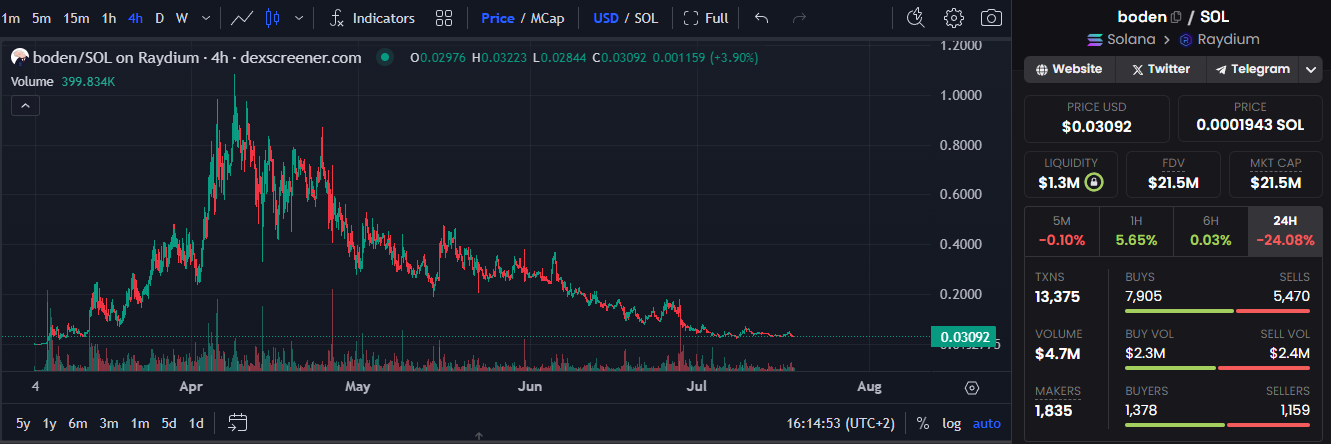The height and width of the screenshot is (444, 1331).
Task: Open the Indicators panel
Action: pyautogui.click(x=372, y=18)
